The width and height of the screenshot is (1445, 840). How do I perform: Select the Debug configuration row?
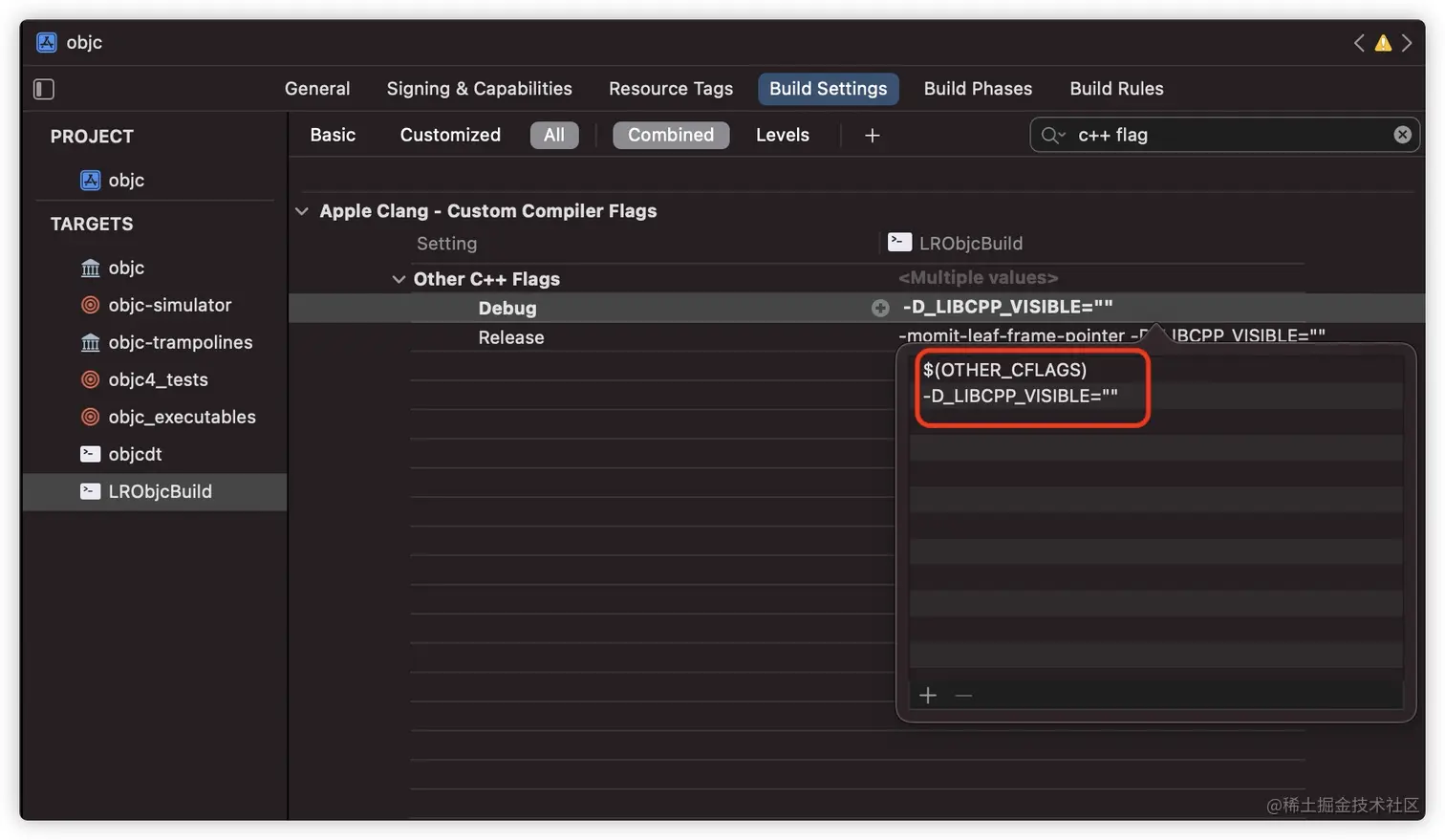(x=856, y=308)
